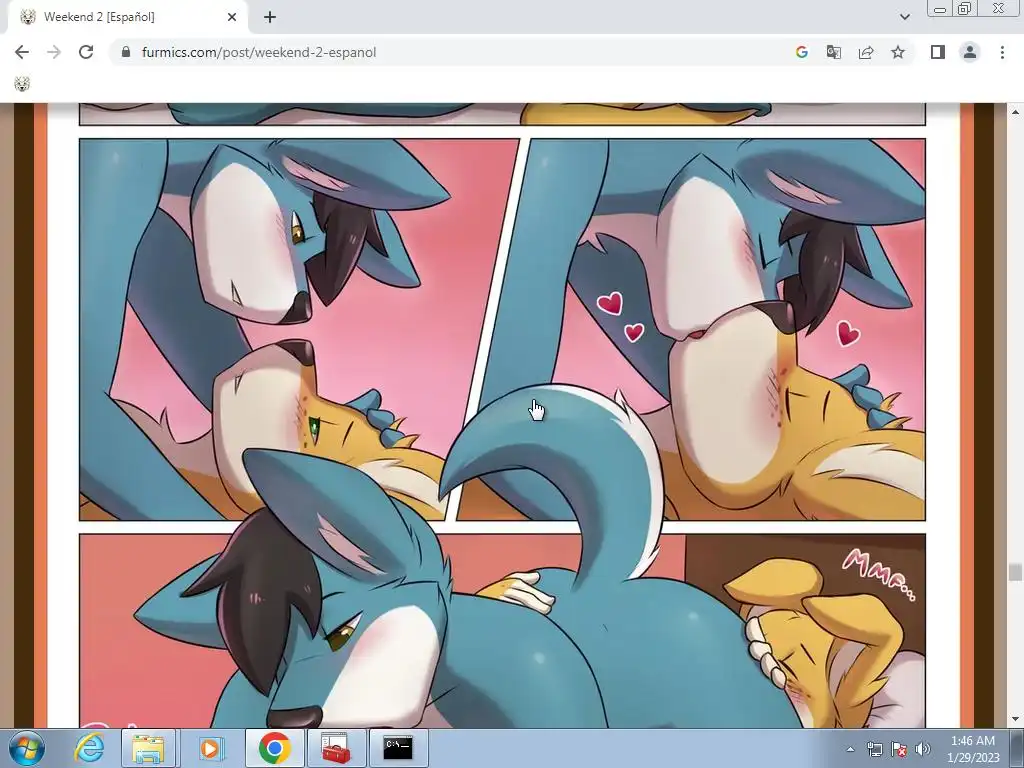This screenshot has height=768, width=1024.
Task: Launch Internet Explorer from taskbar
Action: pyautogui.click(x=89, y=748)
